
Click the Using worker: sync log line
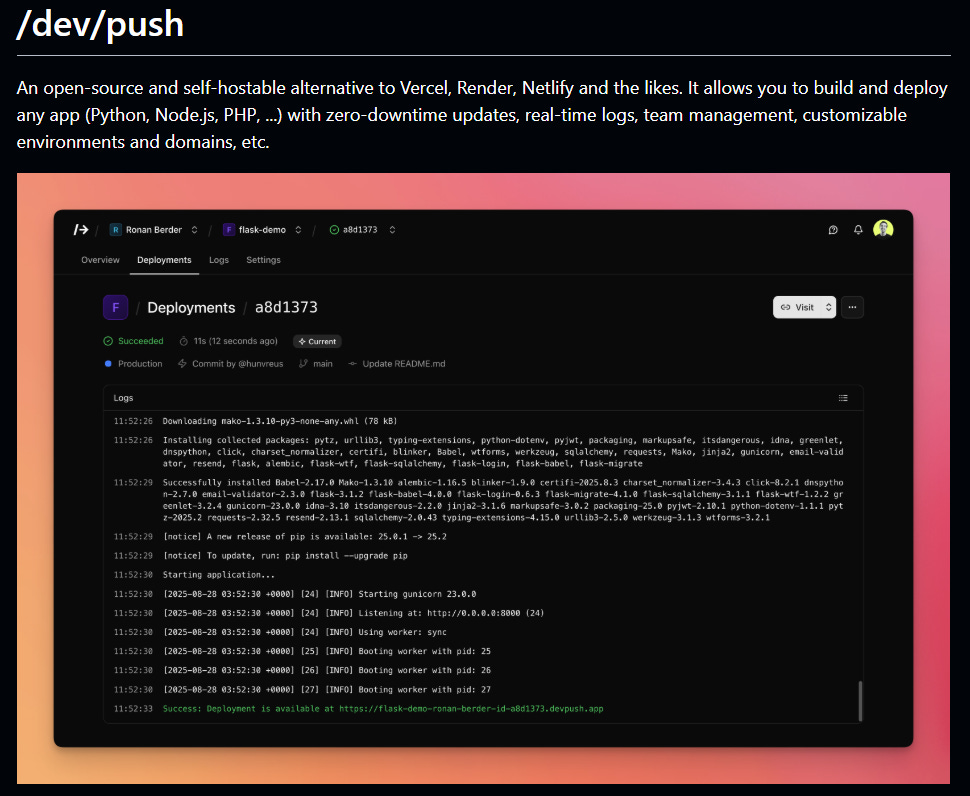tap(304, 632)
